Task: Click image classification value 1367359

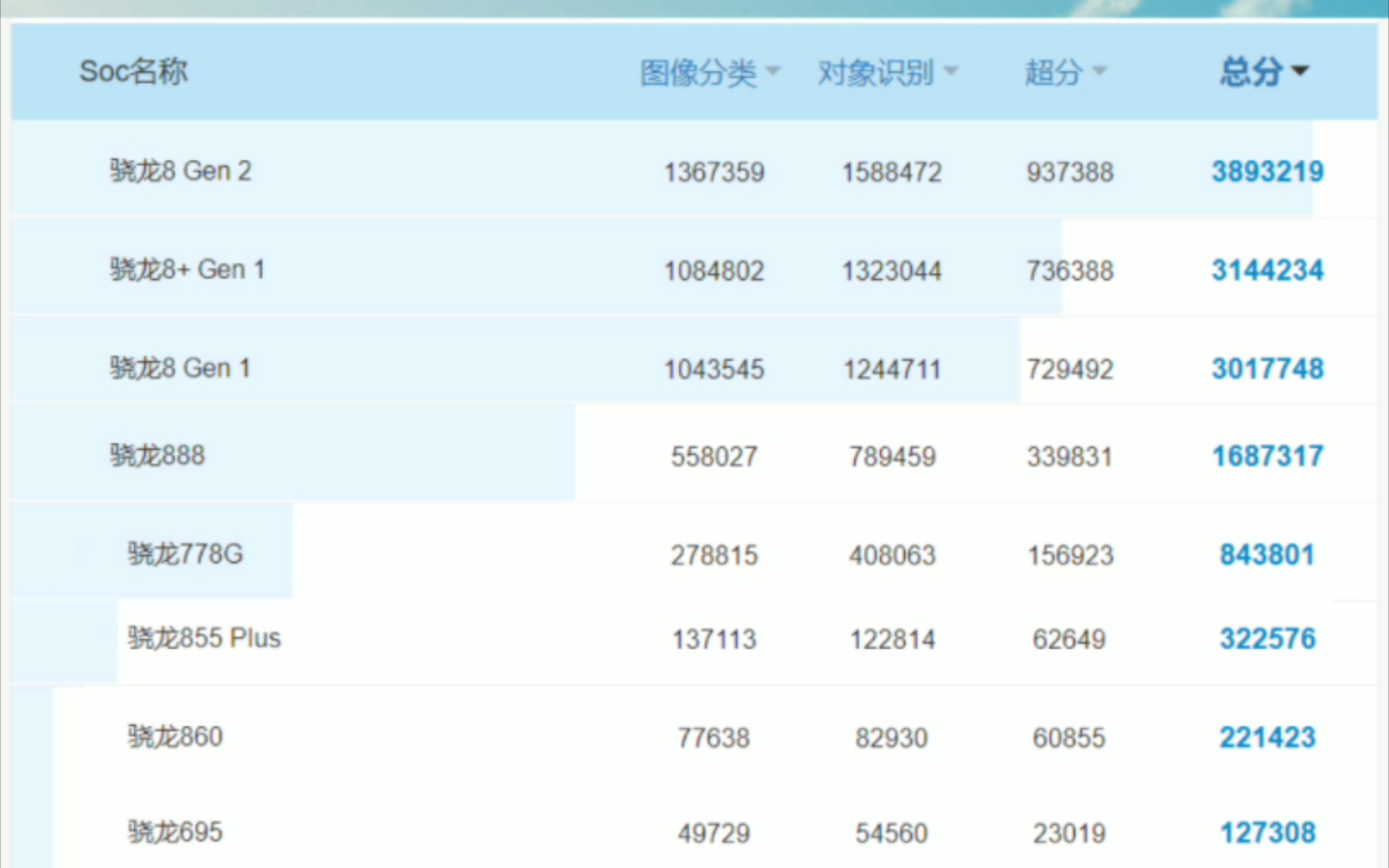Action: (714, 172)
